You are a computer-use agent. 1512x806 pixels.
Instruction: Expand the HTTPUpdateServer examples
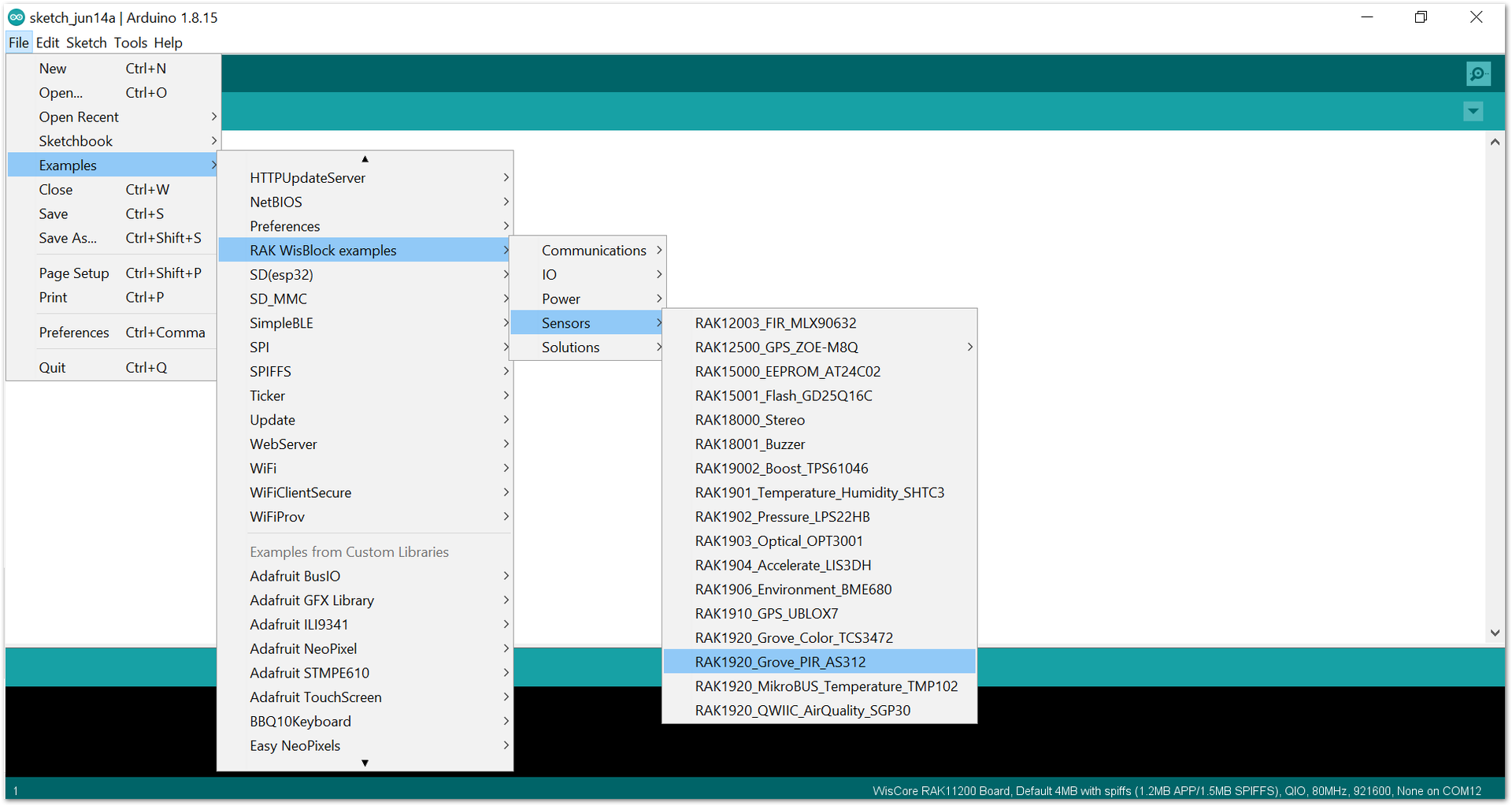click(x=365, y=178)
